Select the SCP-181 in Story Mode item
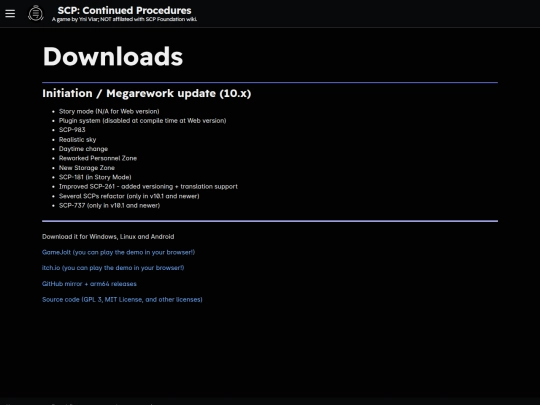This screenshot has width=540, height=405. (95, 177)
